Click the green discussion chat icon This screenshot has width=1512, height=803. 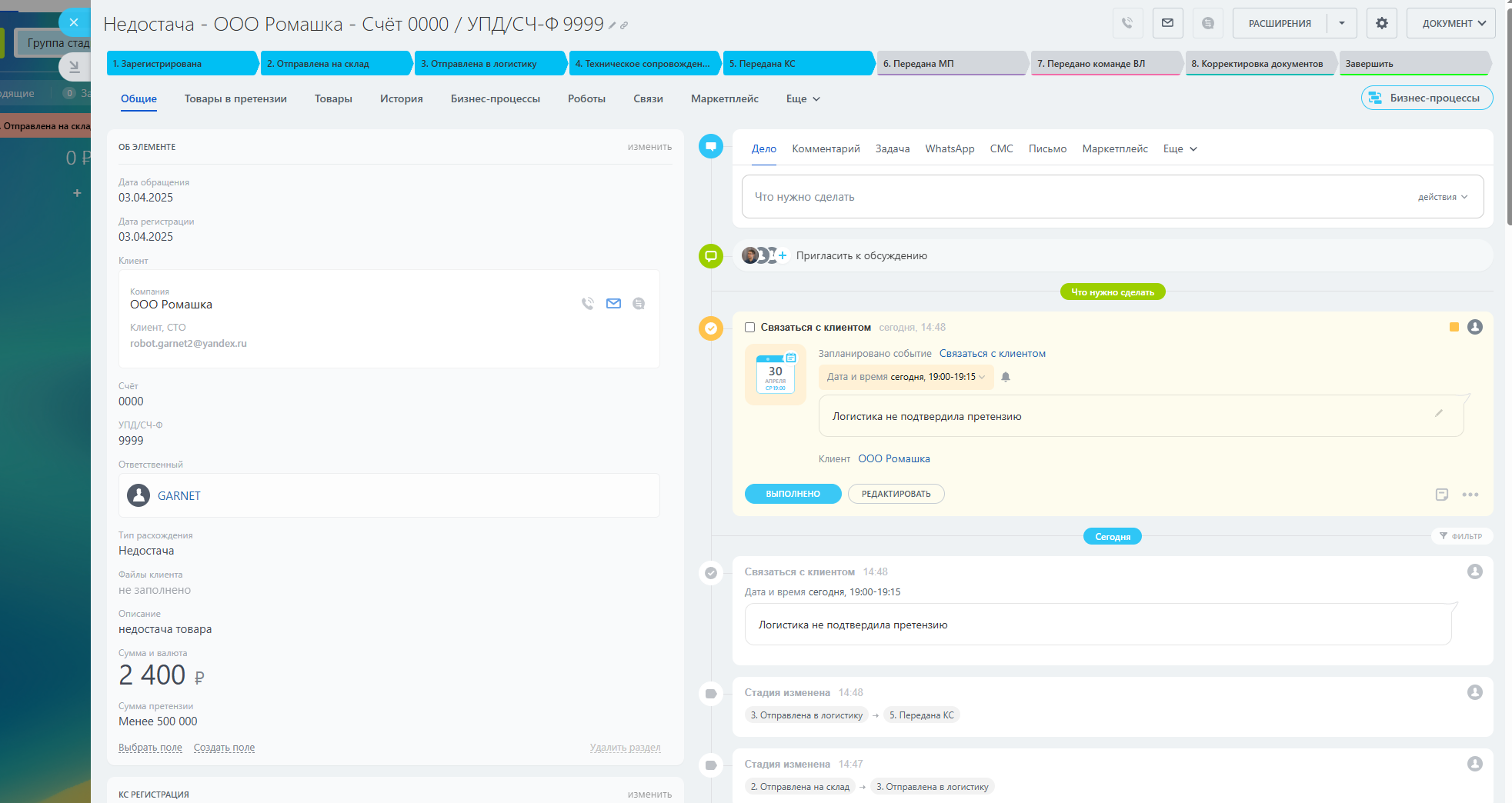[711, 256]
